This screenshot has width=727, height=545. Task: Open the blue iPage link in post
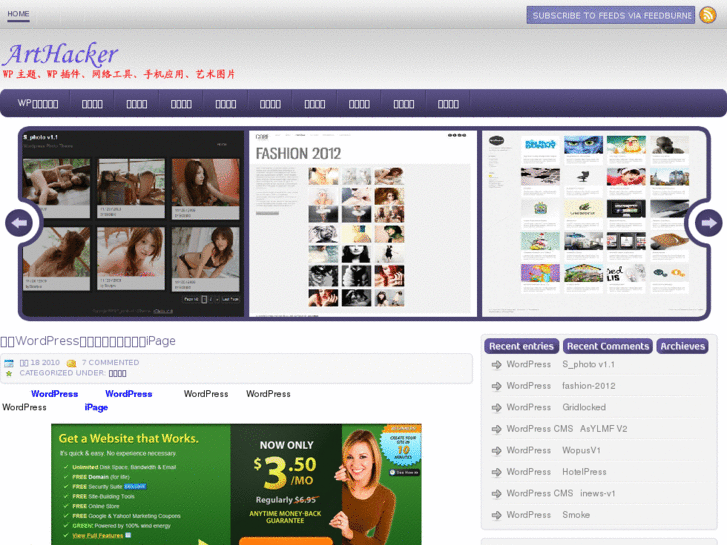96,407
